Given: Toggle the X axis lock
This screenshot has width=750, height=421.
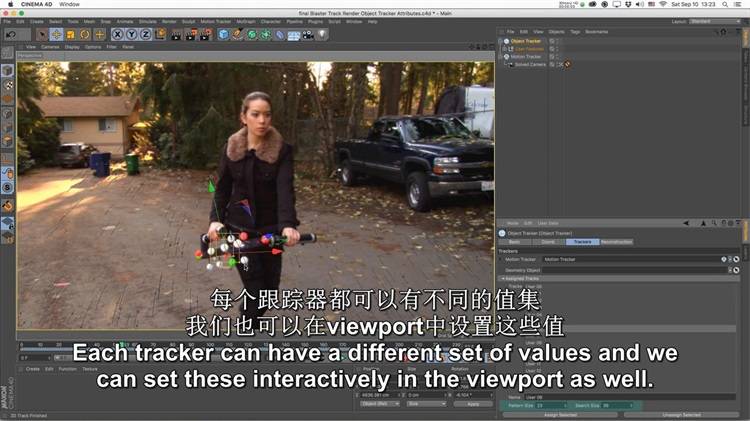Looking at the screenshot, I should pos(117,34).
